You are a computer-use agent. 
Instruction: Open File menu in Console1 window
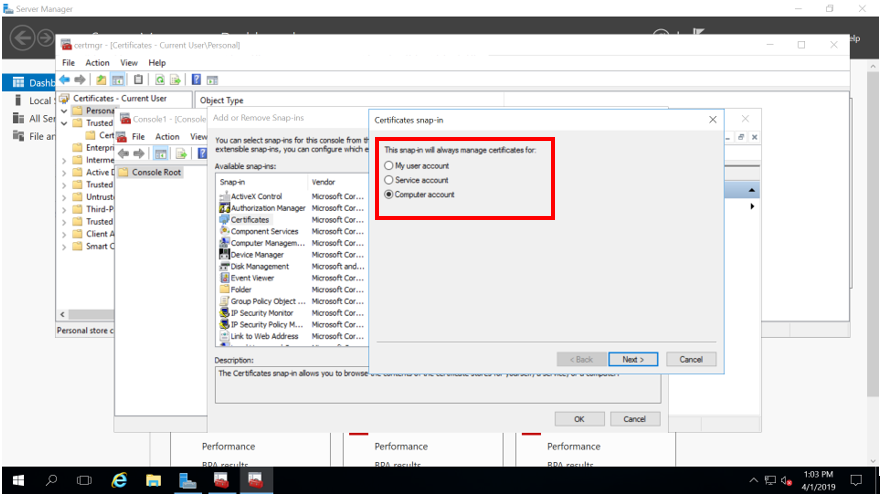click(138, 137)
